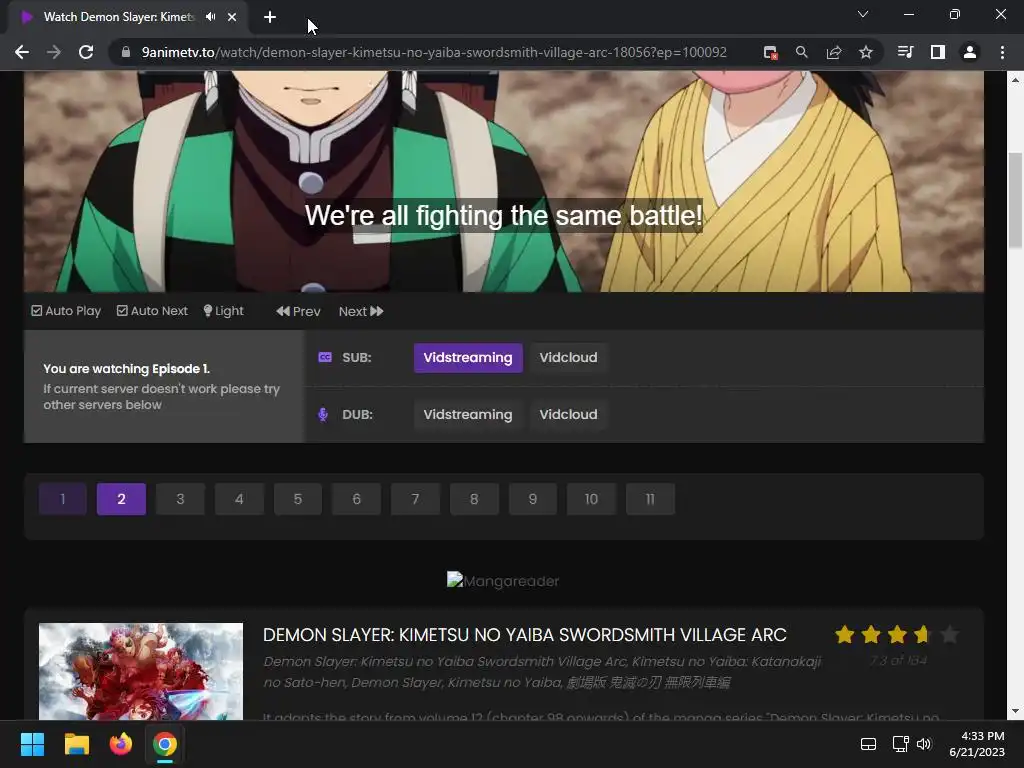Toggle the browser side panel
Screen dimensions: 1024x768
click(x=938, y=52)
